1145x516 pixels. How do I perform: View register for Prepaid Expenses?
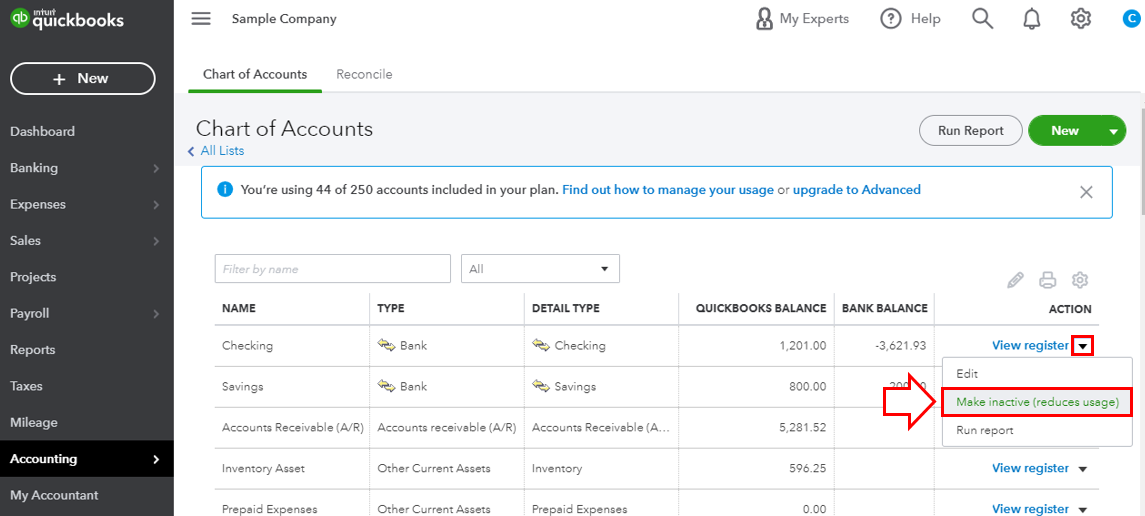[x=1030, y=509]
